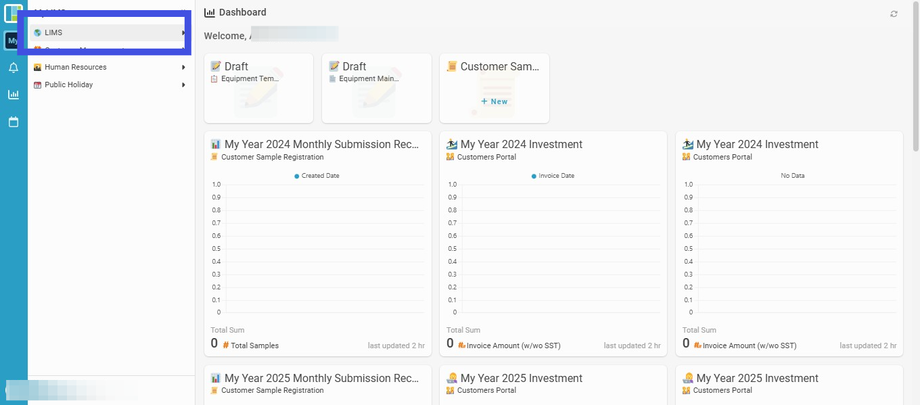Expand the LIMS submenu arrow
This screenshot has height=405, width=920.
coord(184,33)
